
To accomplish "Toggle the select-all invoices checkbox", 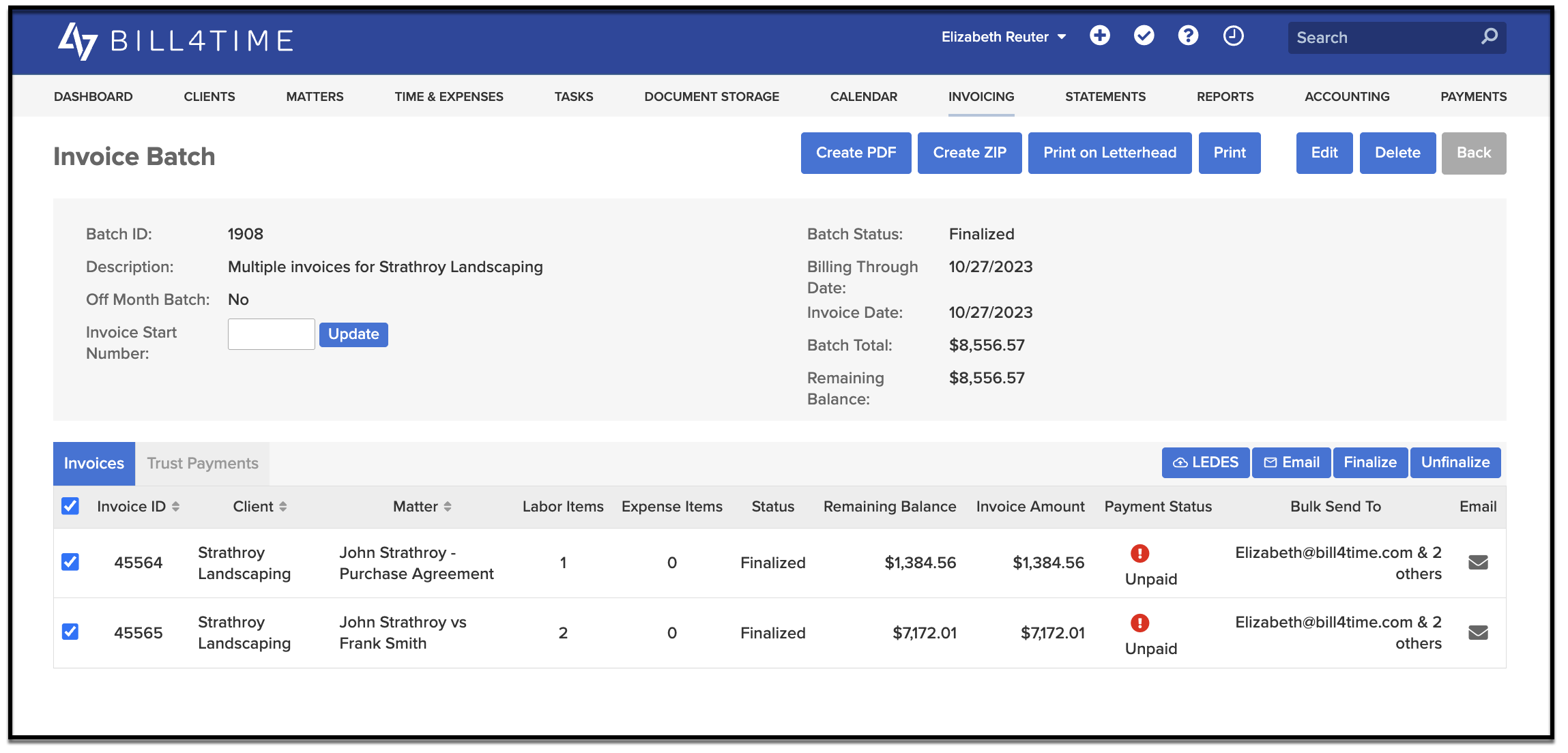I will tap(70, 506).
